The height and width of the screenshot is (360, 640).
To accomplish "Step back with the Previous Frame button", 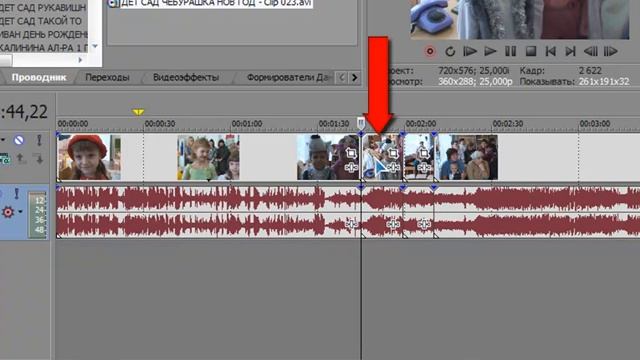I will [590, 51].
